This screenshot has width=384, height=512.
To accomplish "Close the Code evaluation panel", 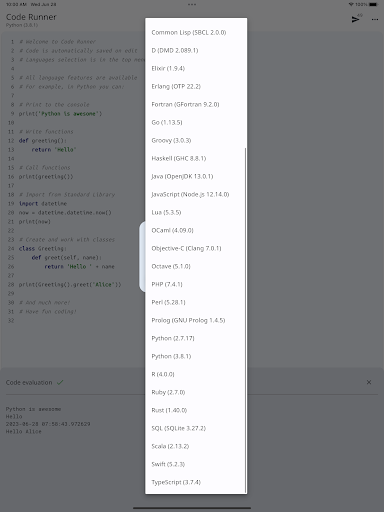I will click(x=369, y=382).
